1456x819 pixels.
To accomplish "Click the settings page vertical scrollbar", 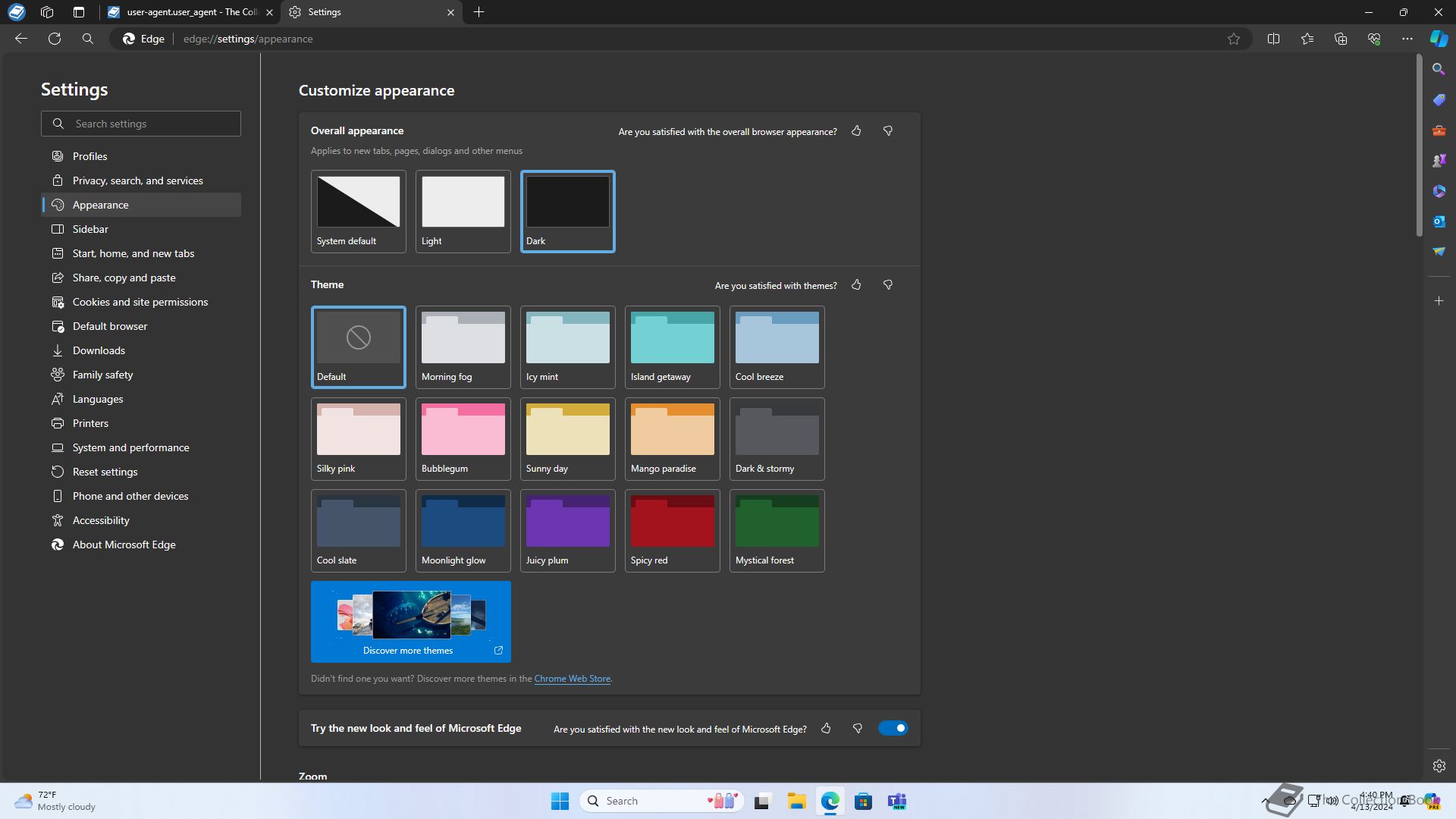I will (1419, 145).
